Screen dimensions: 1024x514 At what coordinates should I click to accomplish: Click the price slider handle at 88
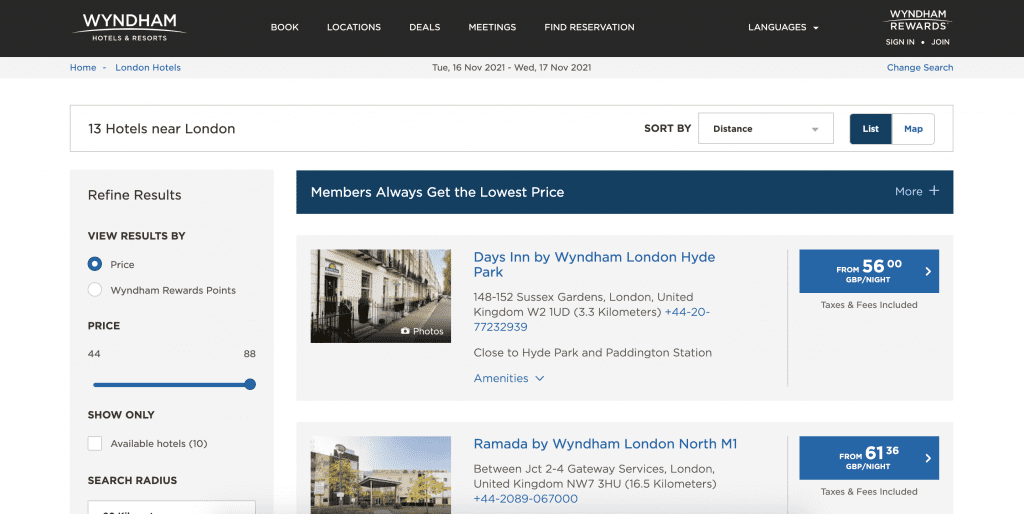[x=250, y=385]
